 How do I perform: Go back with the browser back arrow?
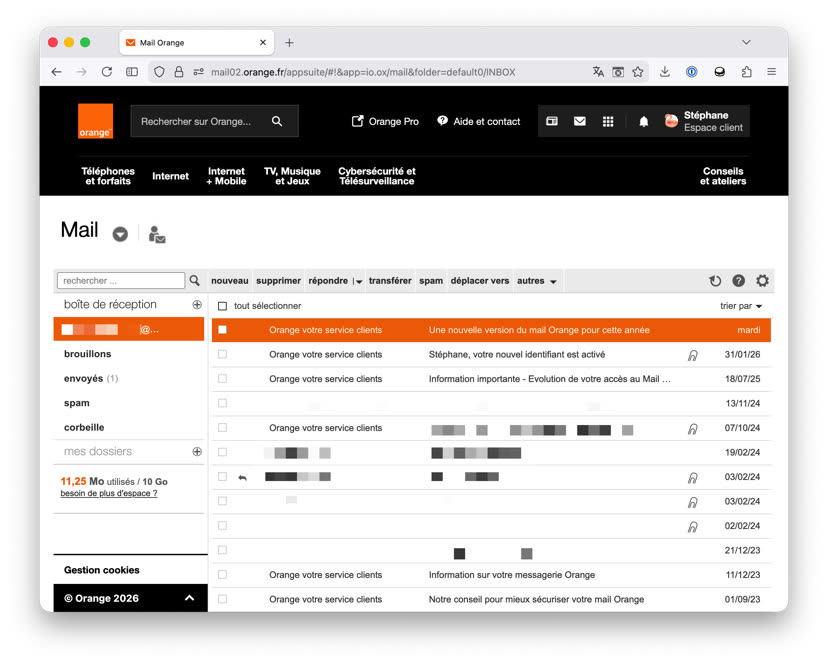click(57, 72)
